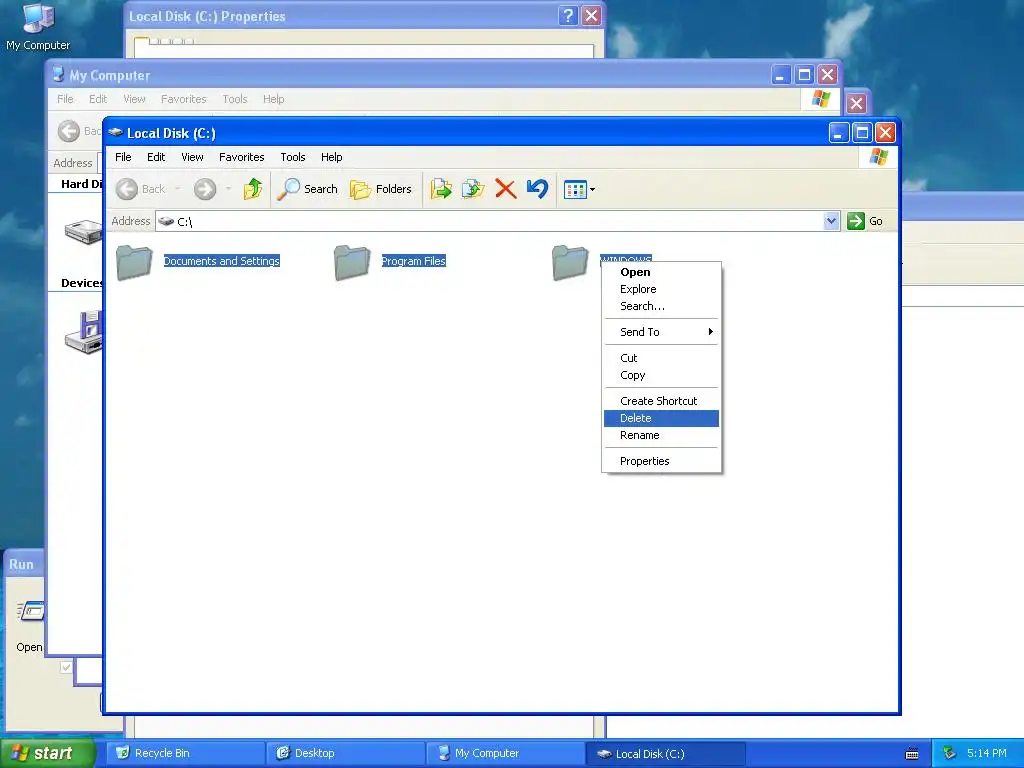Viewport: 1024px width, 768px height.
Task: Click the 5:14 PM clock
Action: coord(987,754)
